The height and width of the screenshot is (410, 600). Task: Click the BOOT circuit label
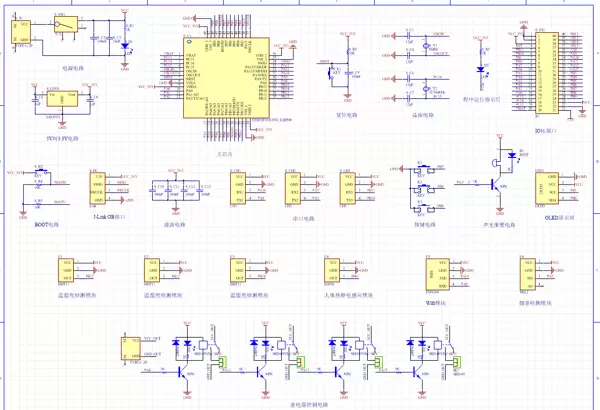point(46,225)
